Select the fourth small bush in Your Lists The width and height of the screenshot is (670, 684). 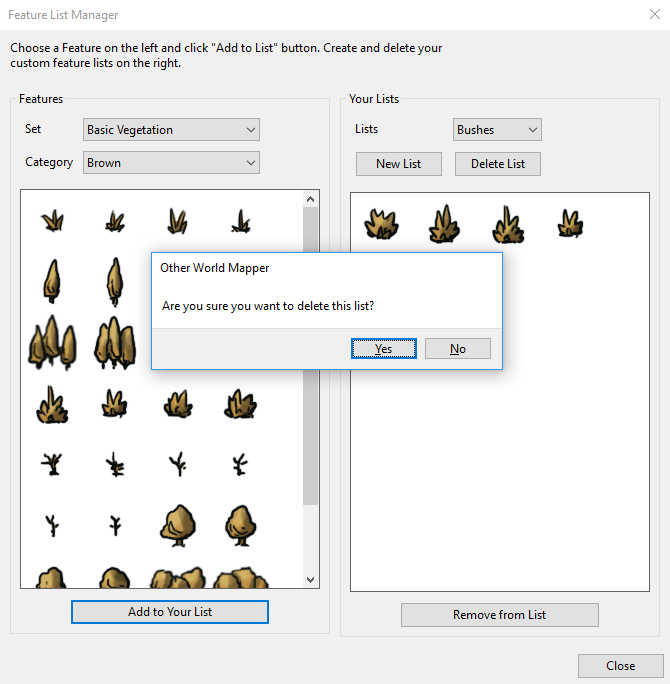[x=570, y=224]
